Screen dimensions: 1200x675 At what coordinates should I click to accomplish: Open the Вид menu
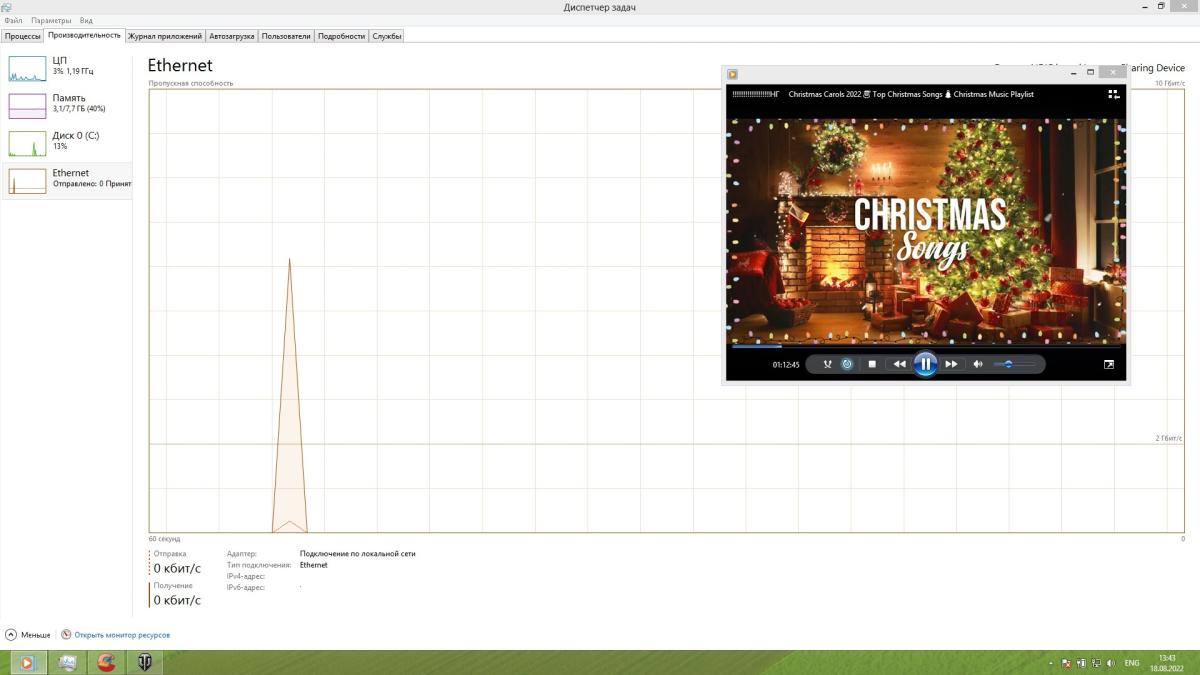(86, 20)
